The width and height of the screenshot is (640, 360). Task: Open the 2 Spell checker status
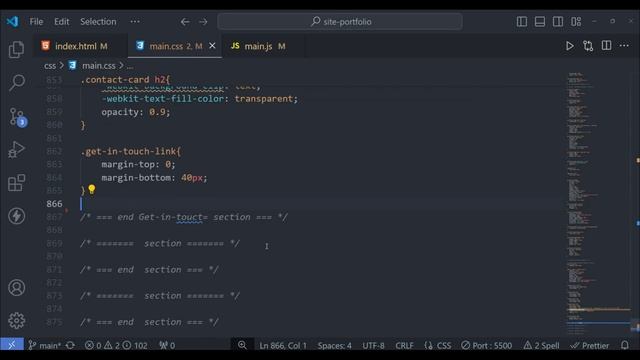[542, 345]
